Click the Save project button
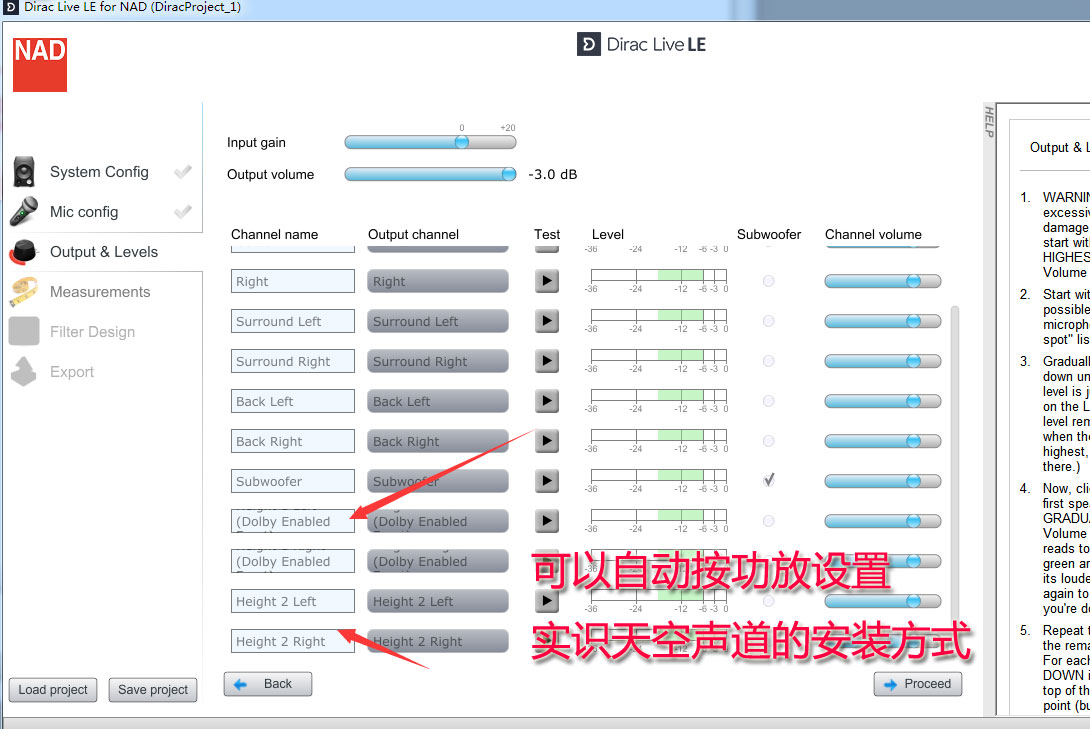Image resolution: width=1090 pixels, height=729 pixels. click(x=153, y=689)
